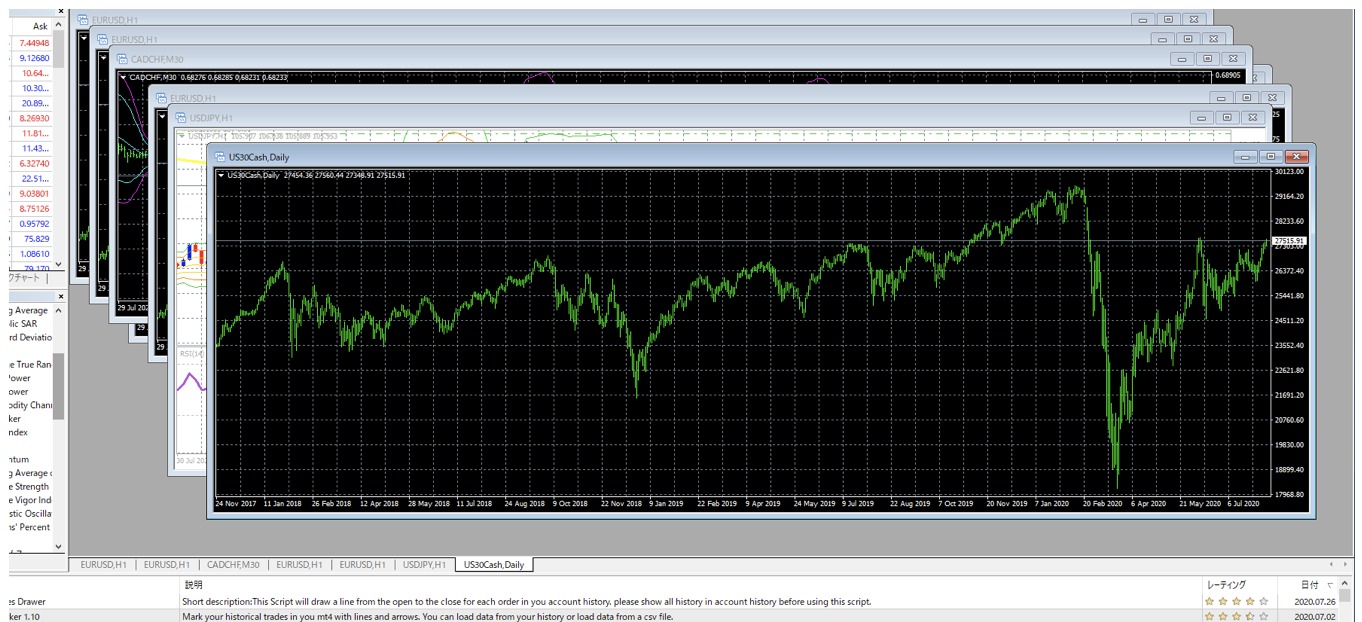Sort Market Watch by Ask column header
The image size is (1362, 622).
click(31, 26)
